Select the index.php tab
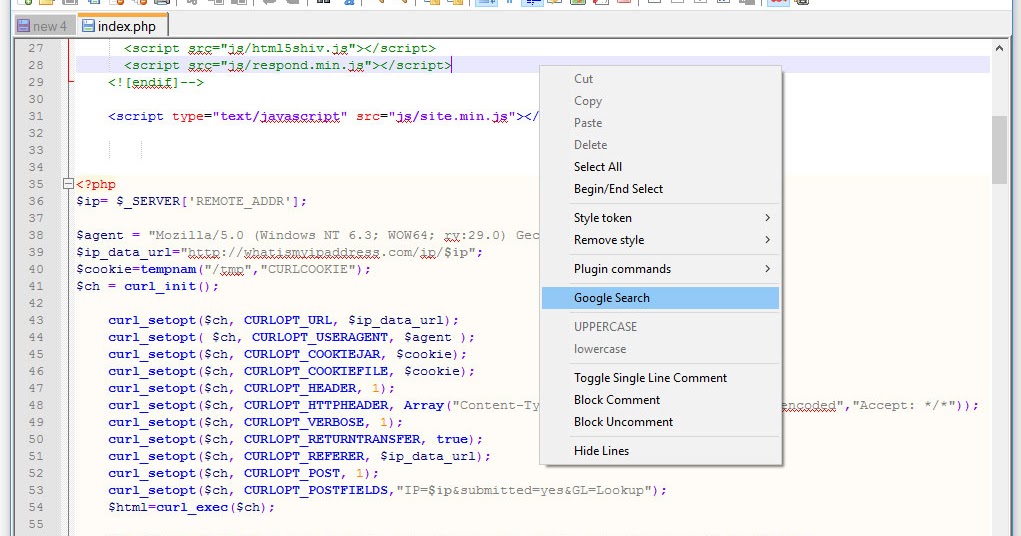This screenshot has height=536, width=1021. 122,26
